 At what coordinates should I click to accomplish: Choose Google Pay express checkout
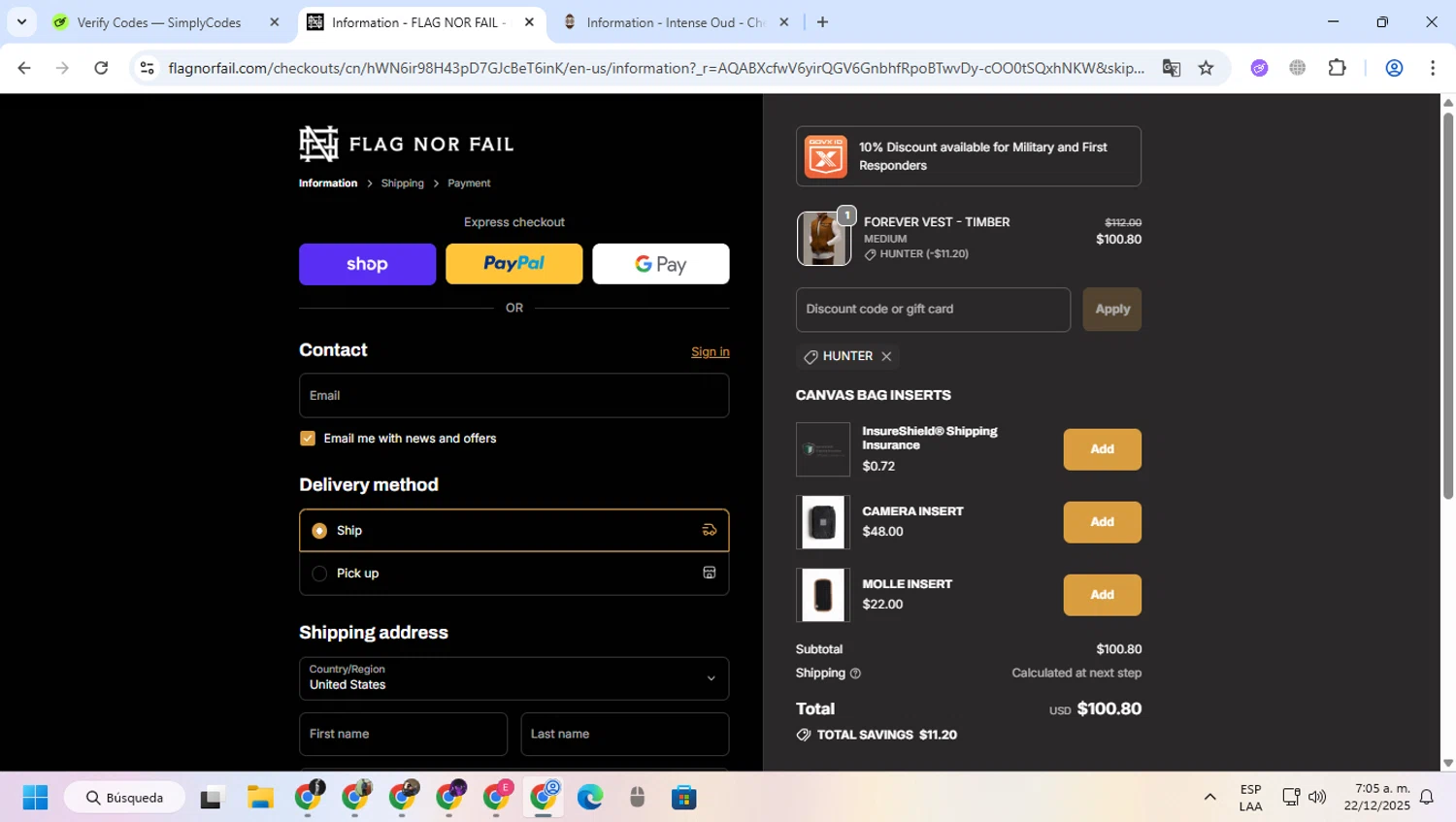(x=660, y=264)
